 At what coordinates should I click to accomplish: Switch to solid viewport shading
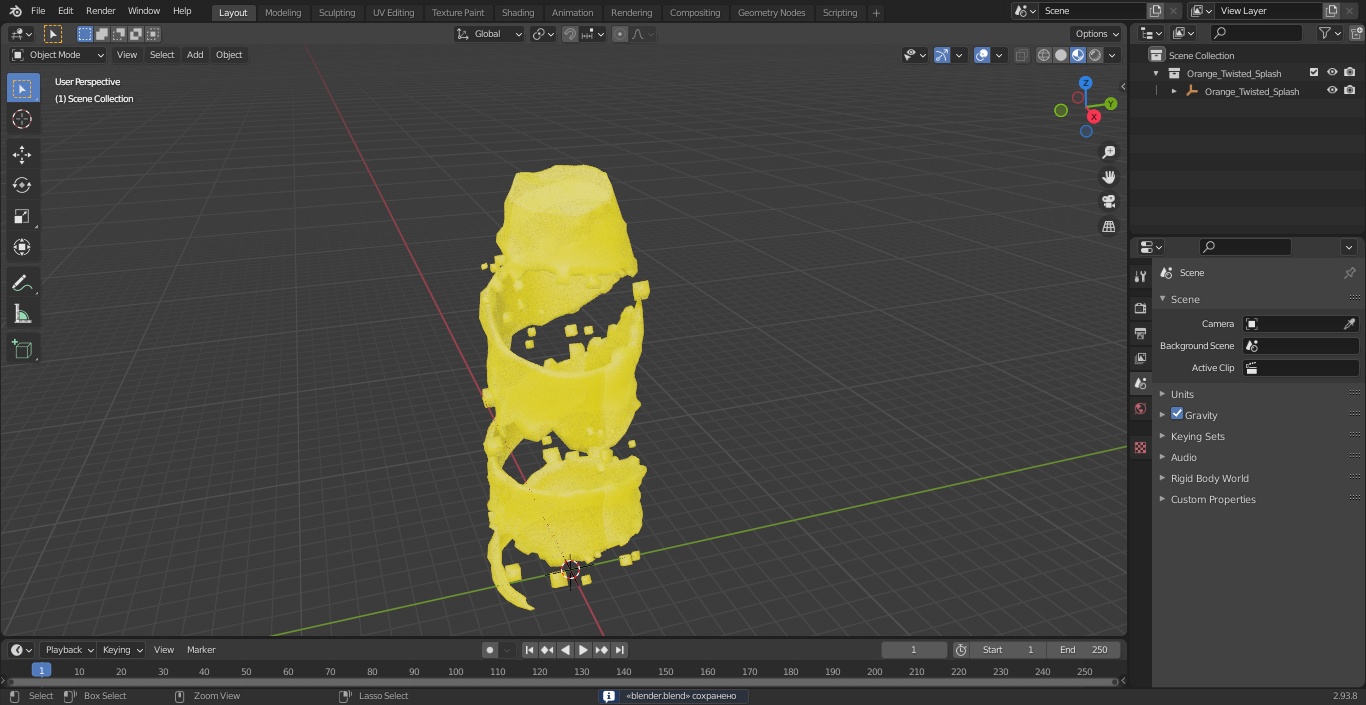click(x=1061, y=55)
